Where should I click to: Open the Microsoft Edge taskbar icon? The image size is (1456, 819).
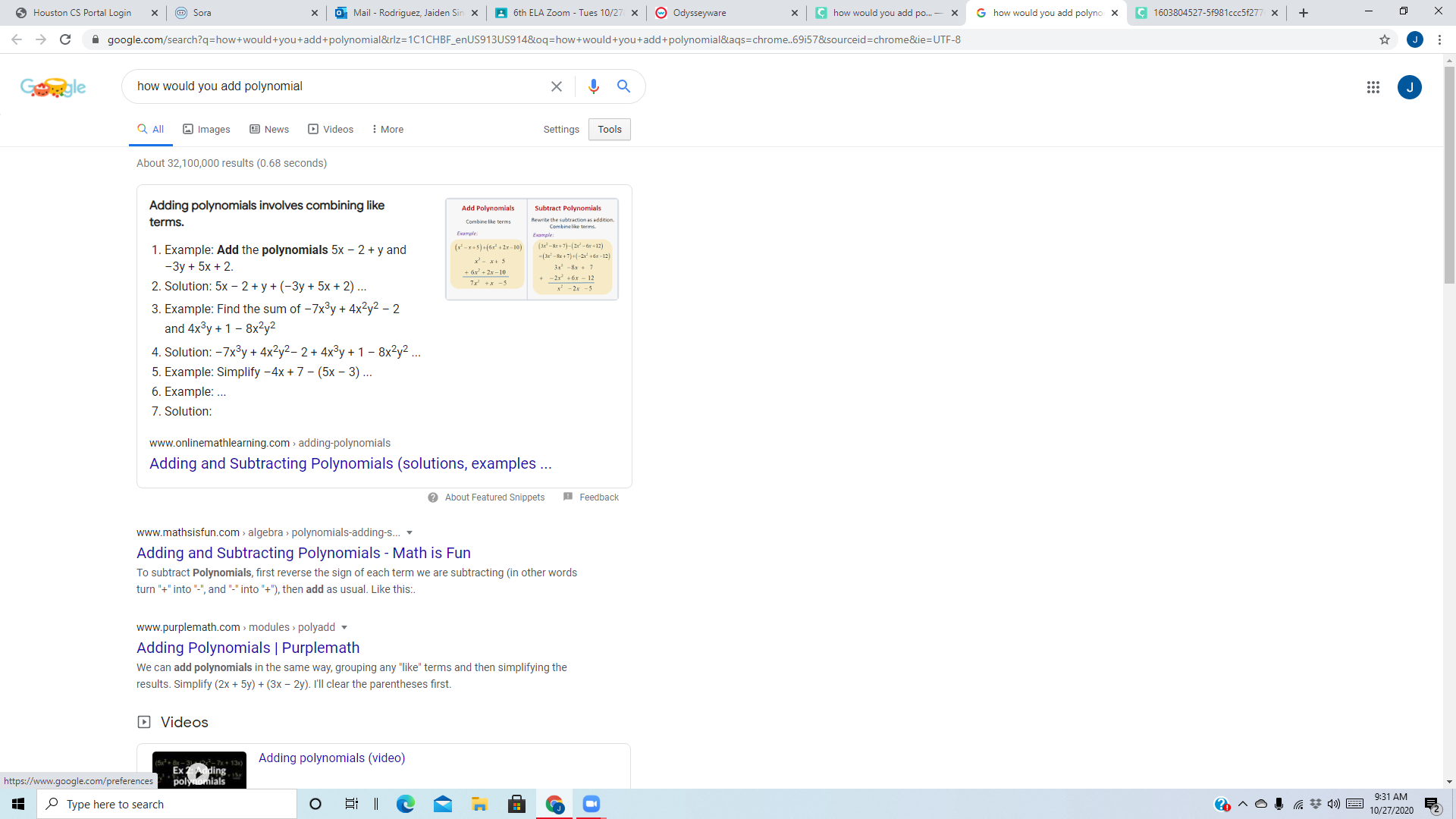click(x=406, y=804)
